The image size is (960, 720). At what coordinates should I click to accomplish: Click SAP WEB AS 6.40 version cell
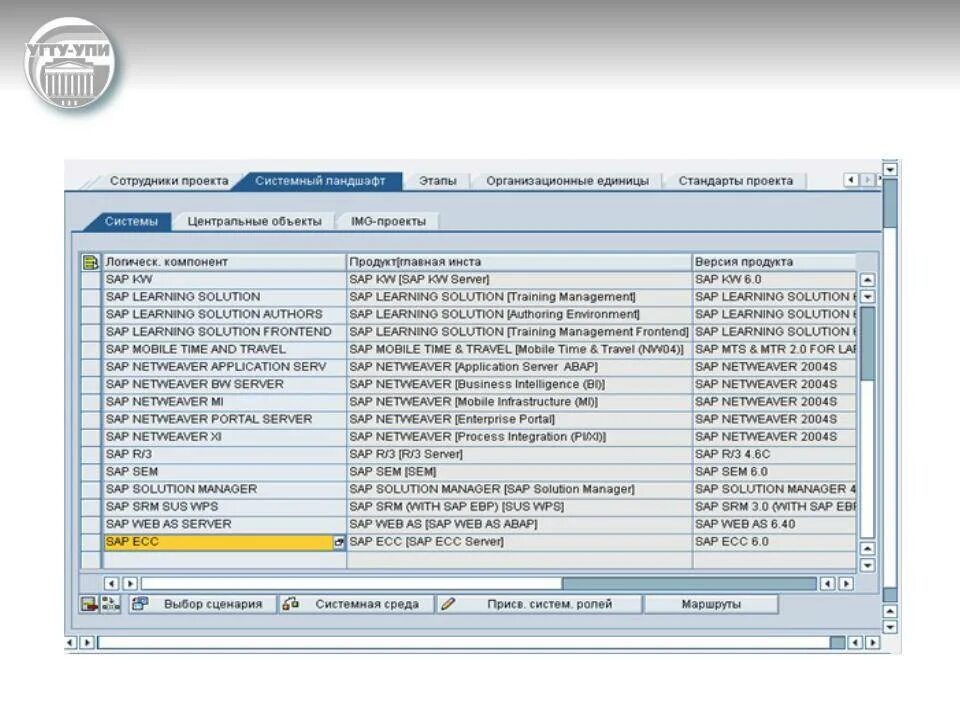tap(774, 525)
